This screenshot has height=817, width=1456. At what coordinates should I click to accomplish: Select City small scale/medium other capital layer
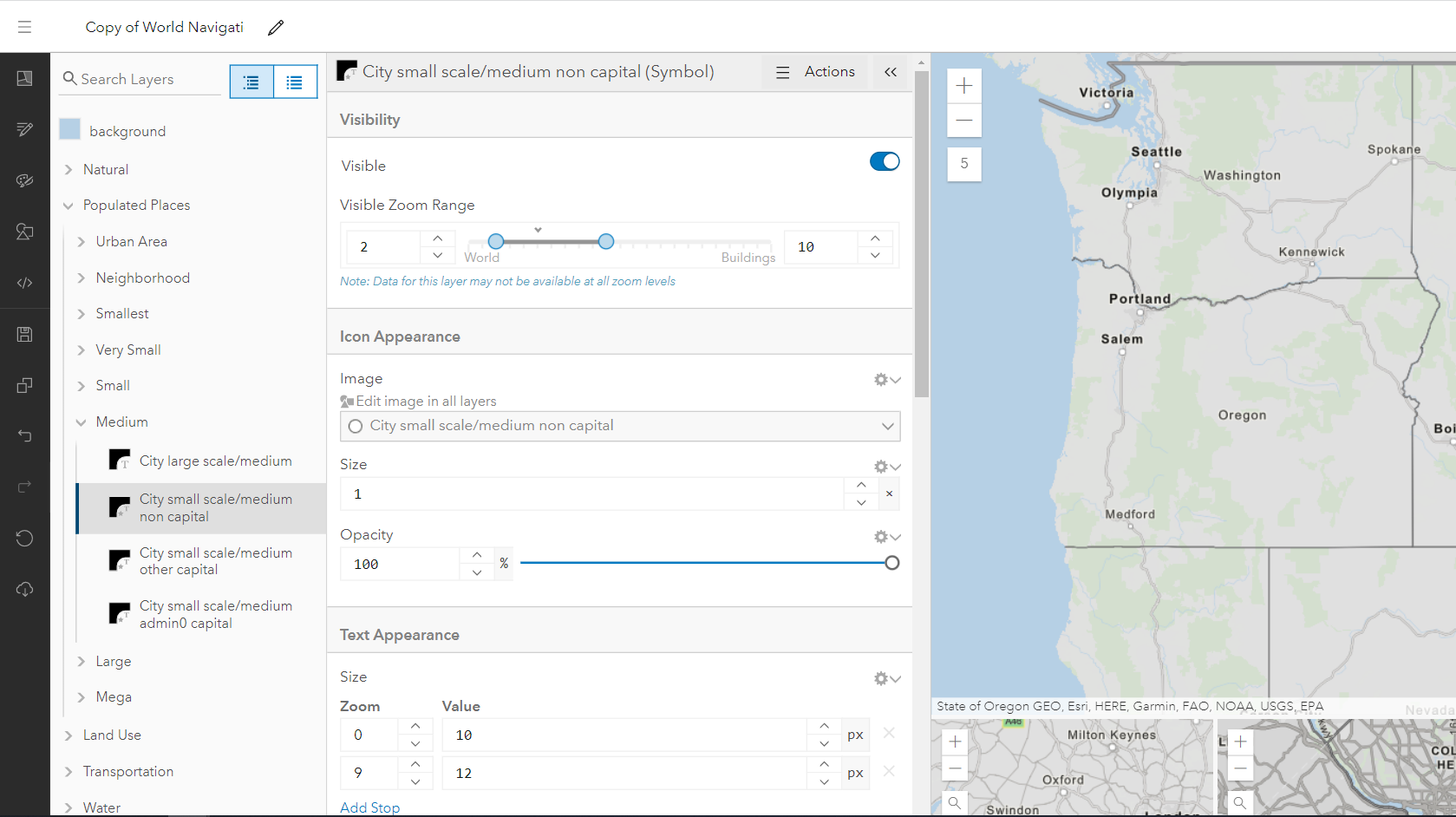pyautogui.click(x=201, y=561)
